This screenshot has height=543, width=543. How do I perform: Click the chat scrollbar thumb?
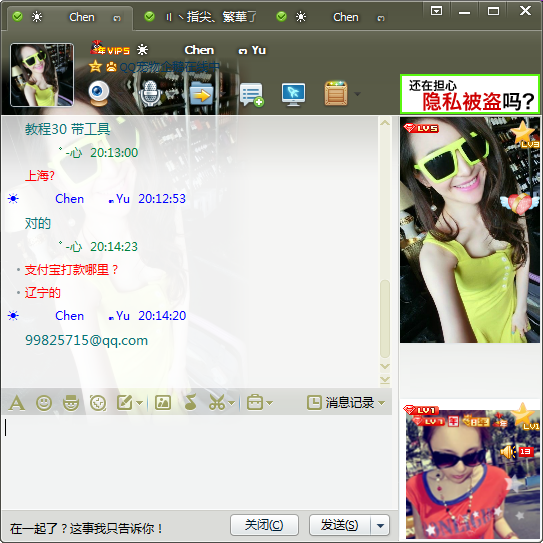point(385,319)
